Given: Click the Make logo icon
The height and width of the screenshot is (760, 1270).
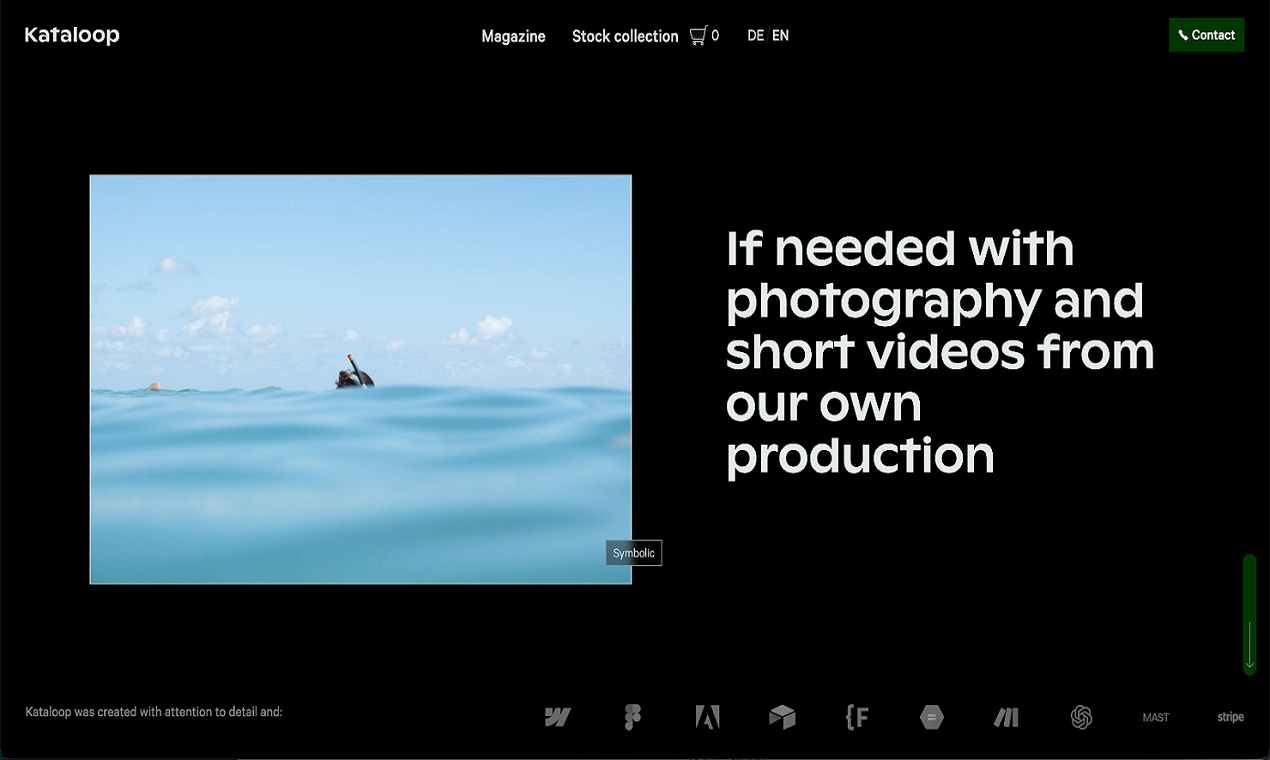Looking at the screenshot, I should coord(1005,717).
